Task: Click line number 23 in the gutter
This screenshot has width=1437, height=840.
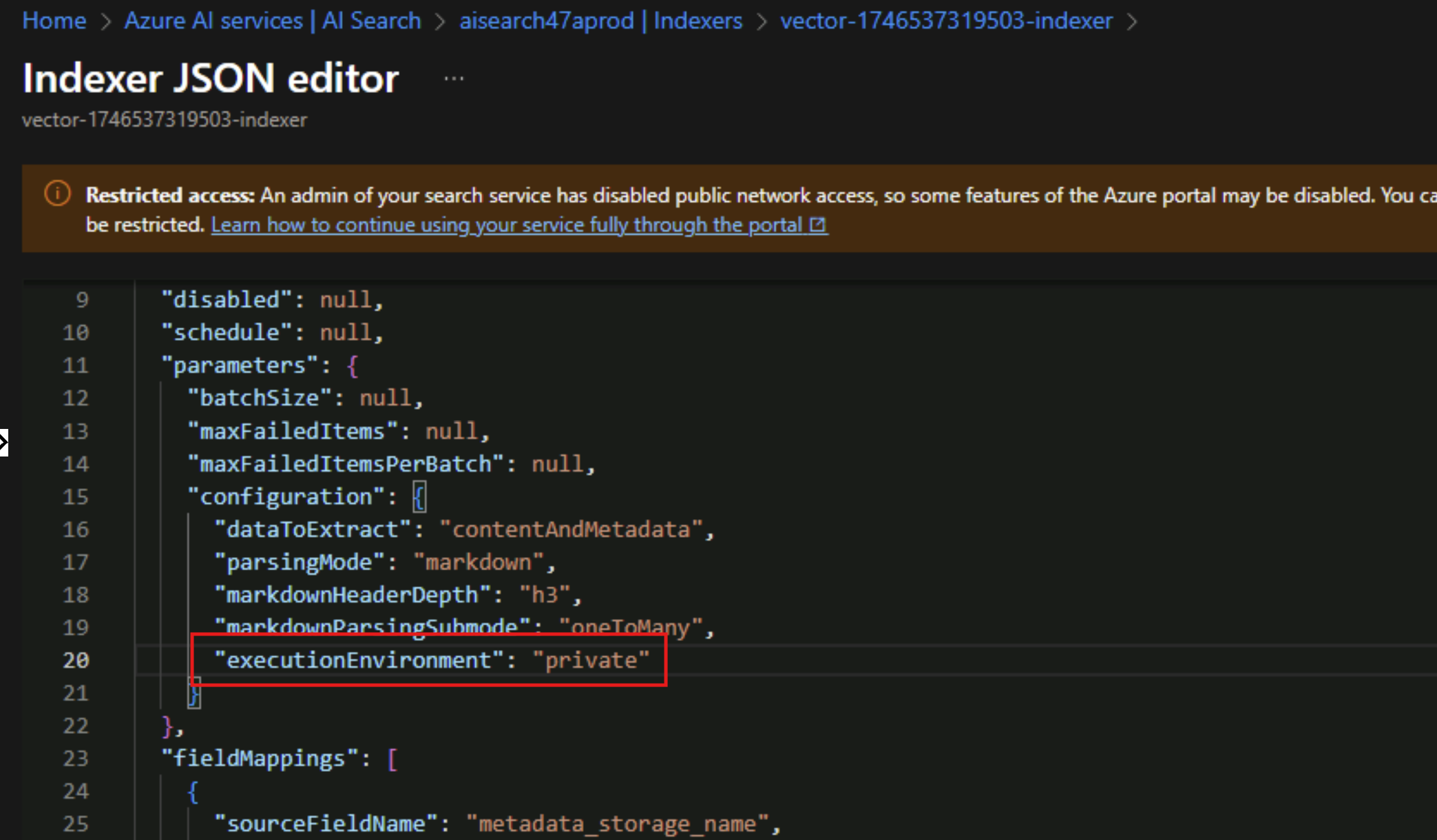Action: [x=76, y=759]
